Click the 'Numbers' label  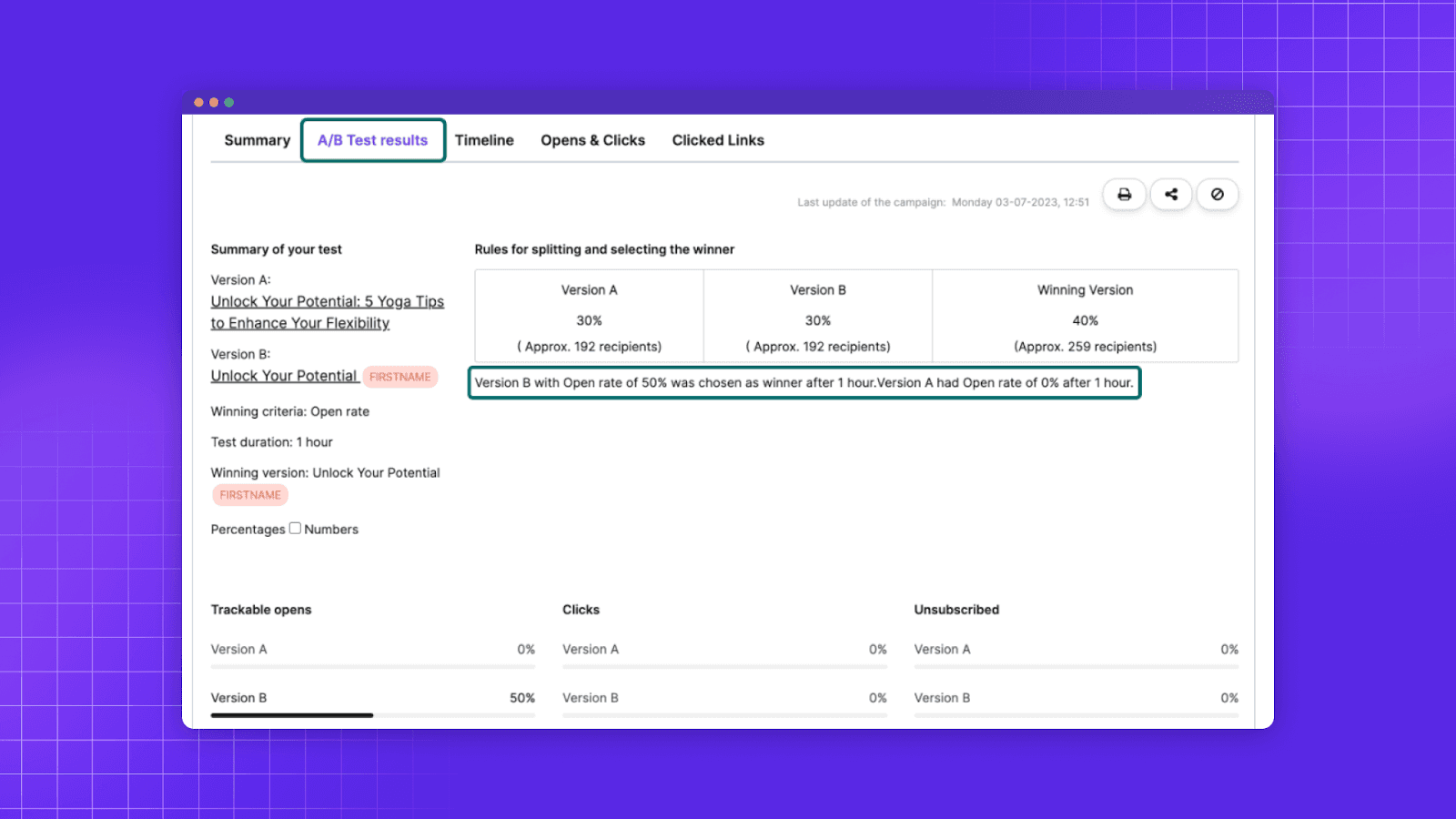click(x=331, y=530)
